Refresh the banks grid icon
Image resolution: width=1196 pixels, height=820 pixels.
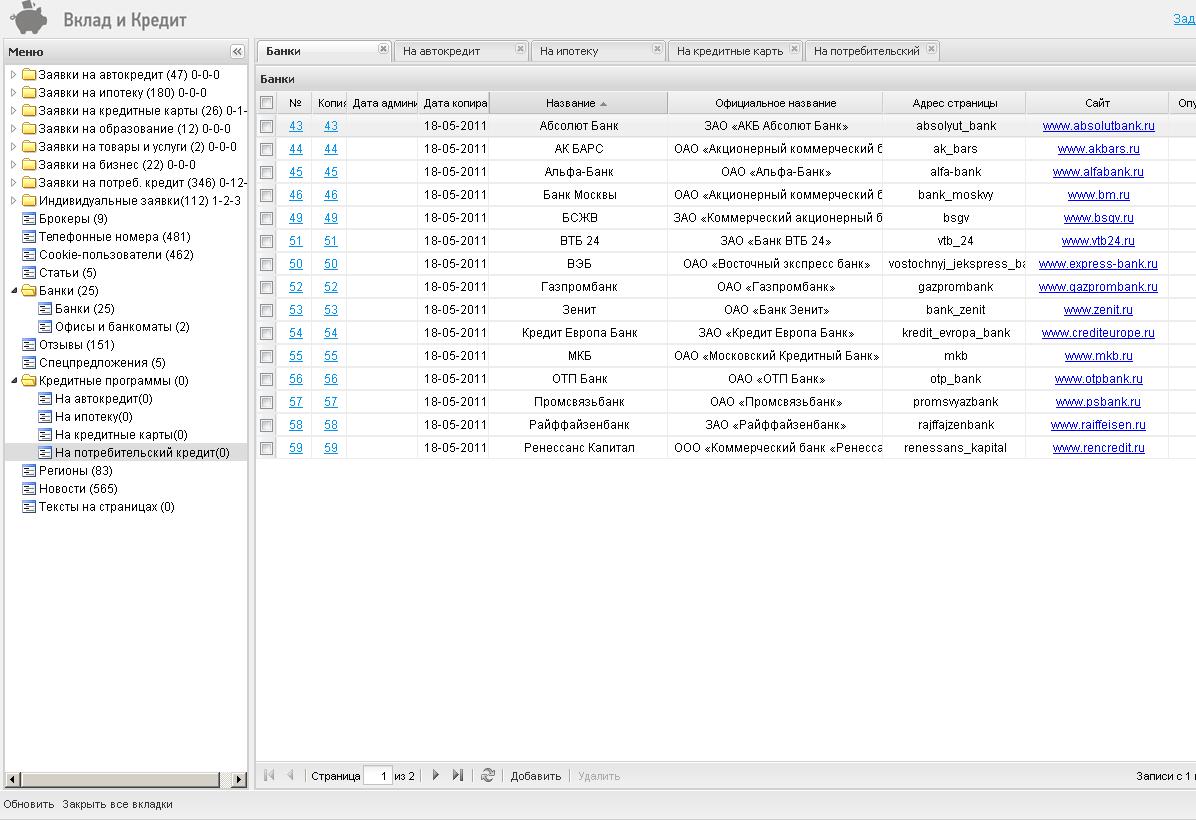point(488,775)
